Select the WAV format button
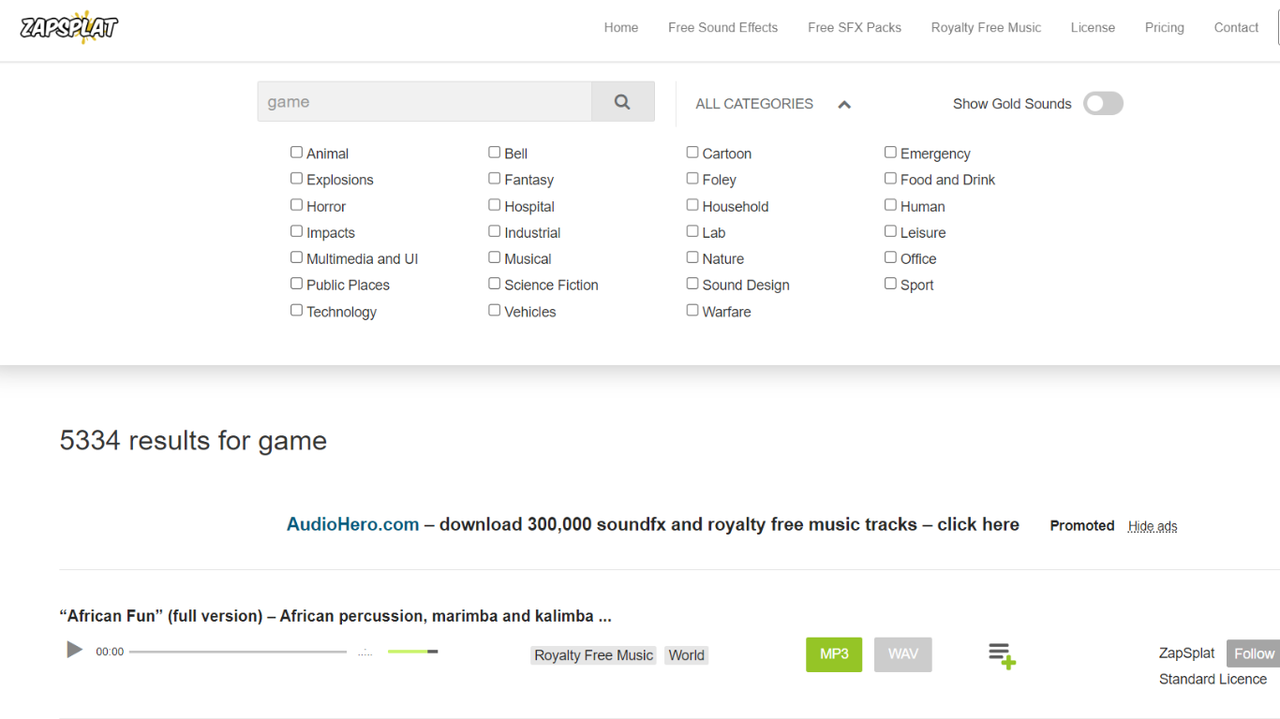Image resolution: width=1280 pixels, height=719 pixels. [x=903, y=654]
